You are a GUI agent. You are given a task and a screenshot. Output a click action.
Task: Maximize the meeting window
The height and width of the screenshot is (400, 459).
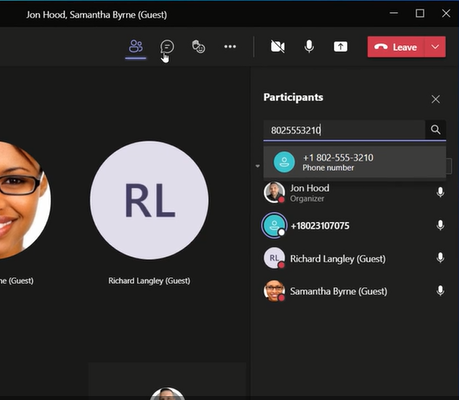coord(420,13)
